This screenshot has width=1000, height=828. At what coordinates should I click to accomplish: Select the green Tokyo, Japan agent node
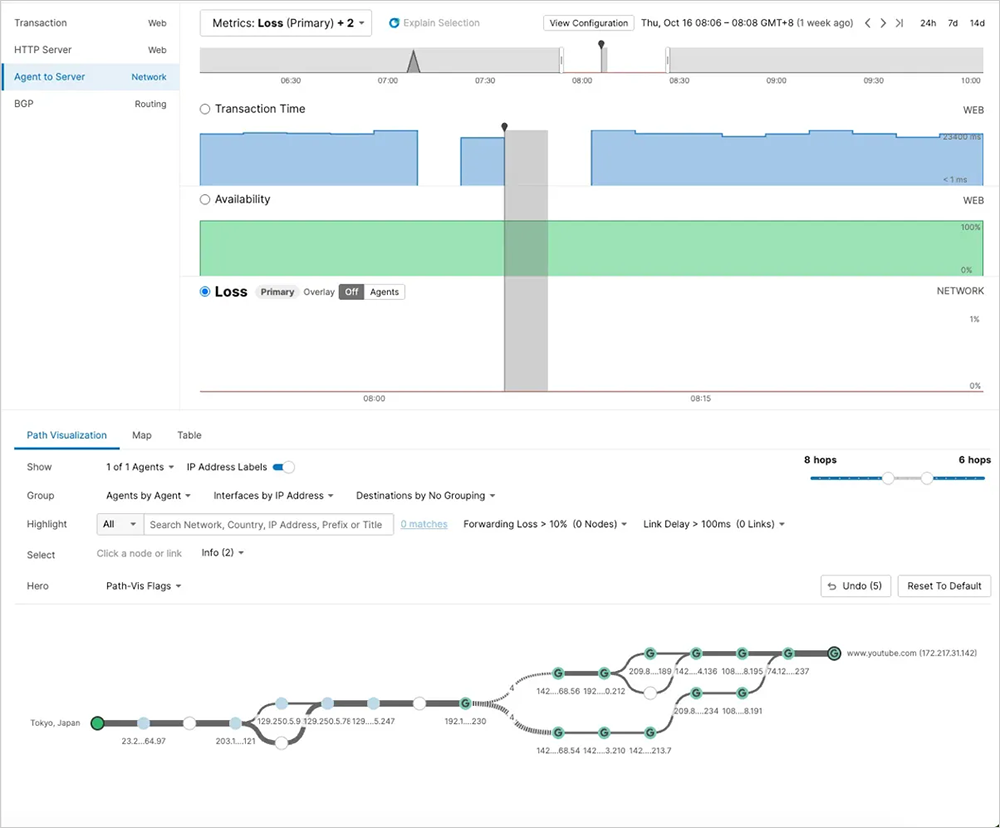pyautogui.click(x=97, y=722)
